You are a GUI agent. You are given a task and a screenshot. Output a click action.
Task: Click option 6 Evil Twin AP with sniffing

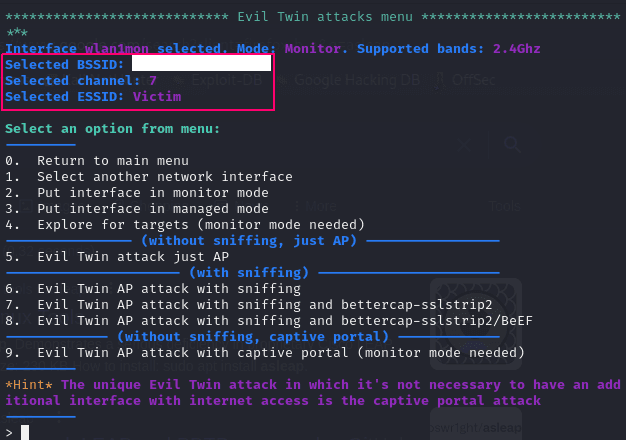tap(153, 288)
